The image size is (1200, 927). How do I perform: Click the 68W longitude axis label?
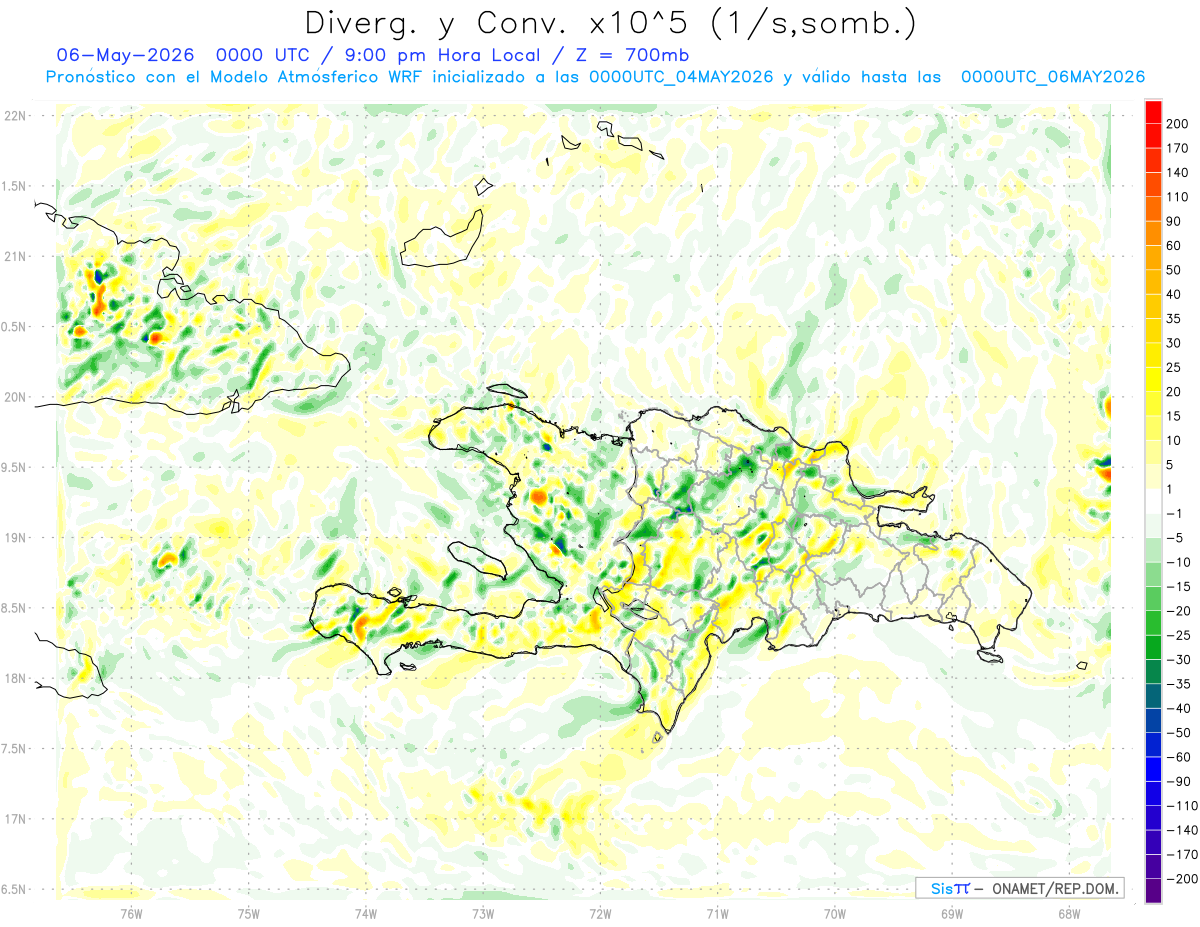click(x=1069, y=913)
